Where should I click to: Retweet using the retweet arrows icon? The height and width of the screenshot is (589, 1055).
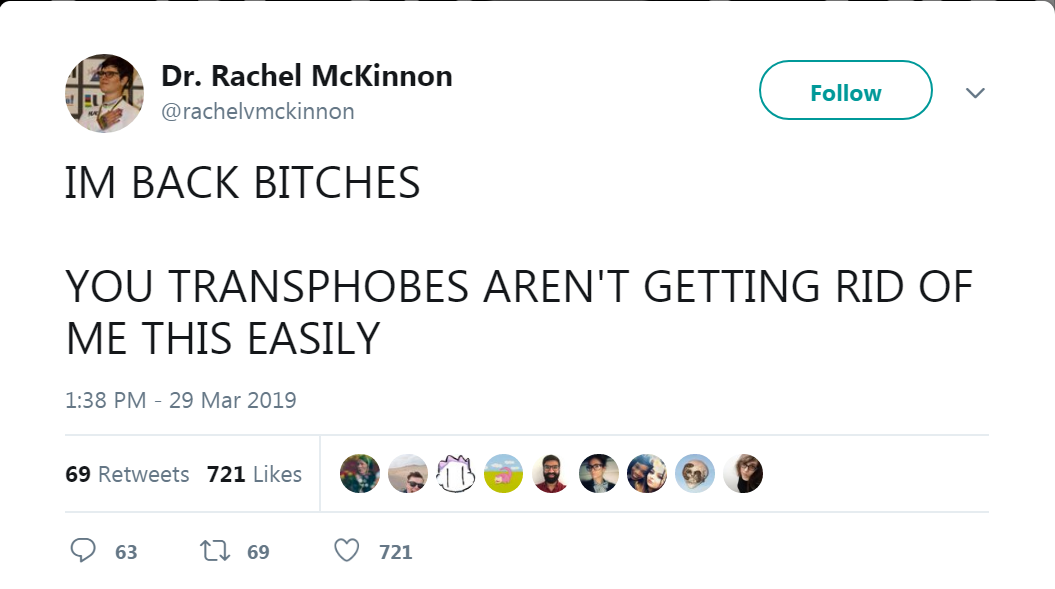click(212, 551)
